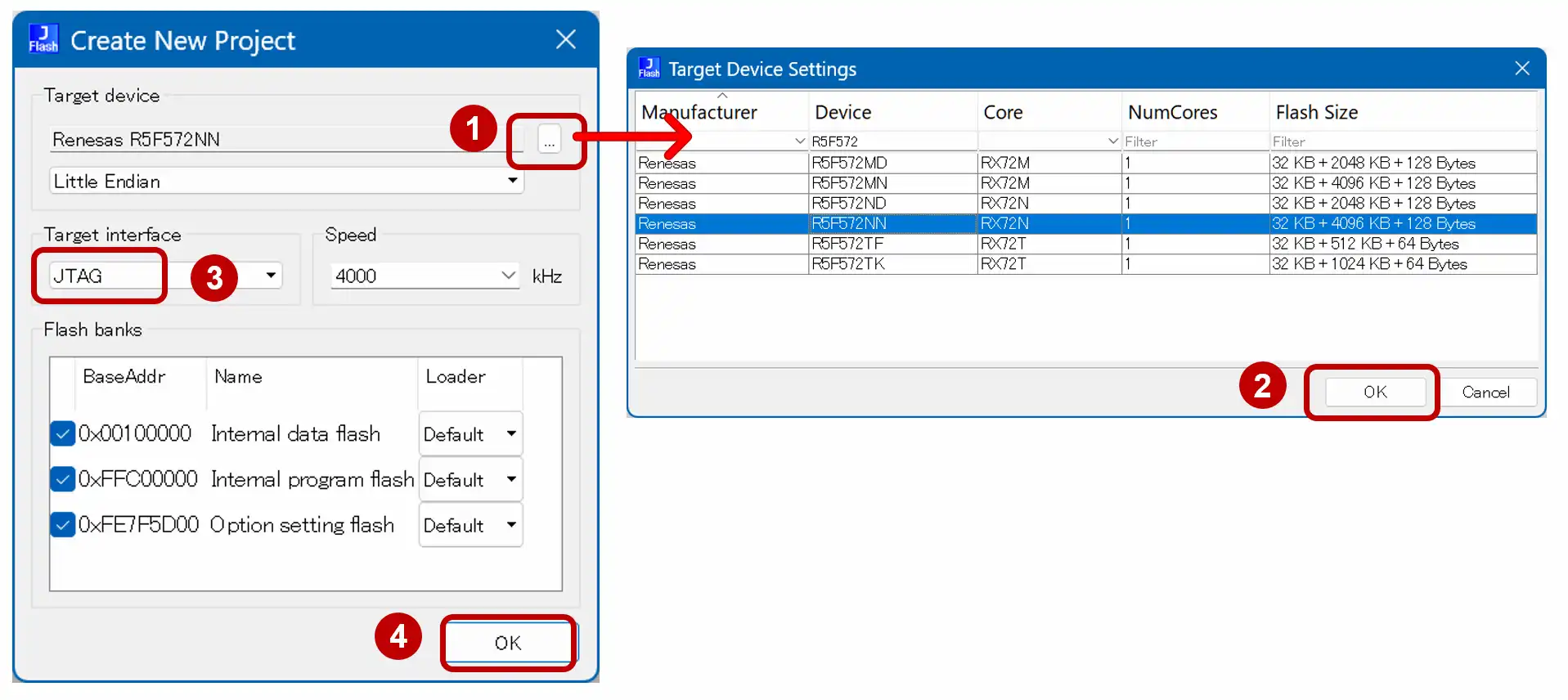Click the Flash Size Filter field

[1403, 141]
